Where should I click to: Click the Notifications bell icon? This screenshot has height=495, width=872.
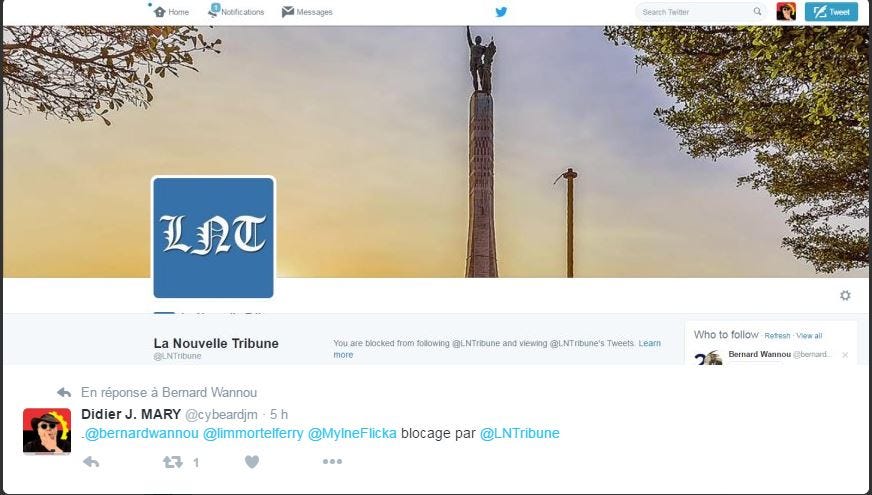(214, 11)
